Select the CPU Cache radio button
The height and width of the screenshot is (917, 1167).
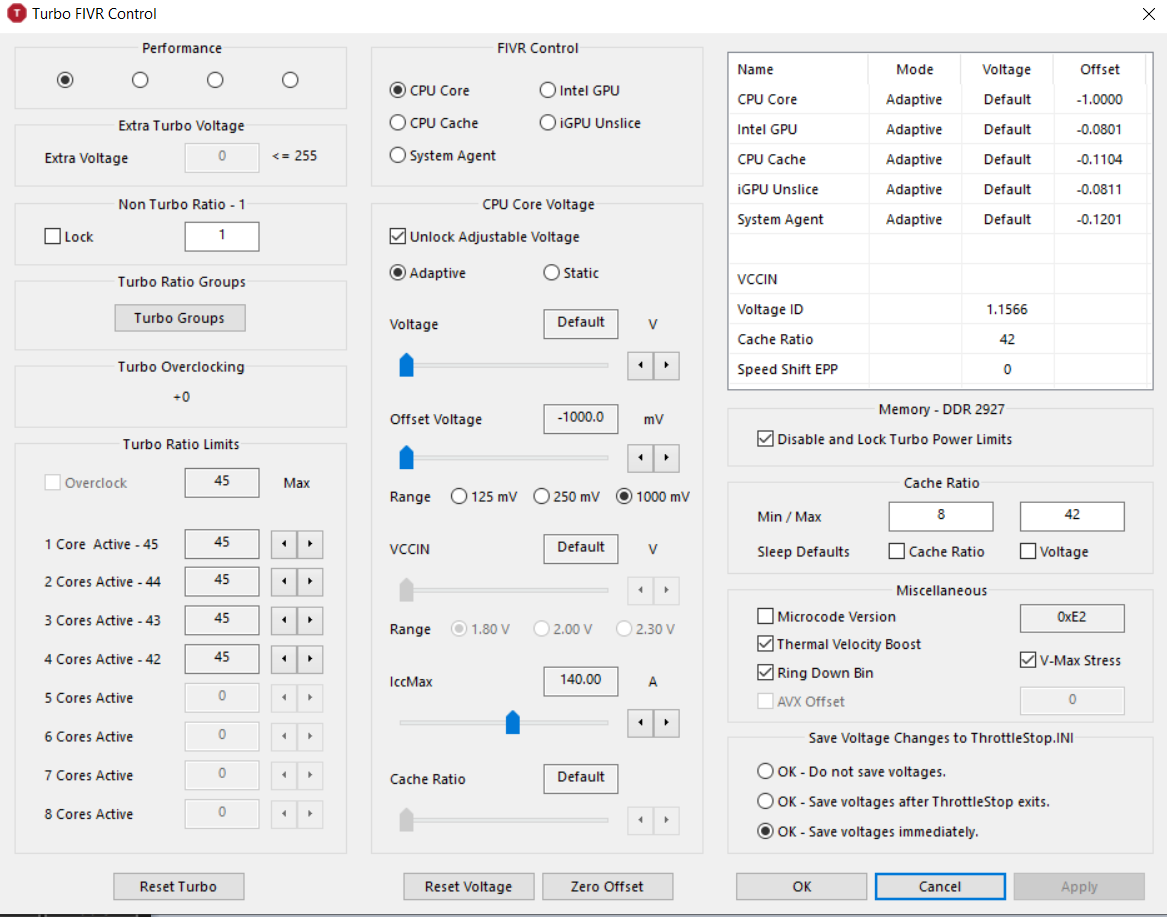[x=398, y=123]
